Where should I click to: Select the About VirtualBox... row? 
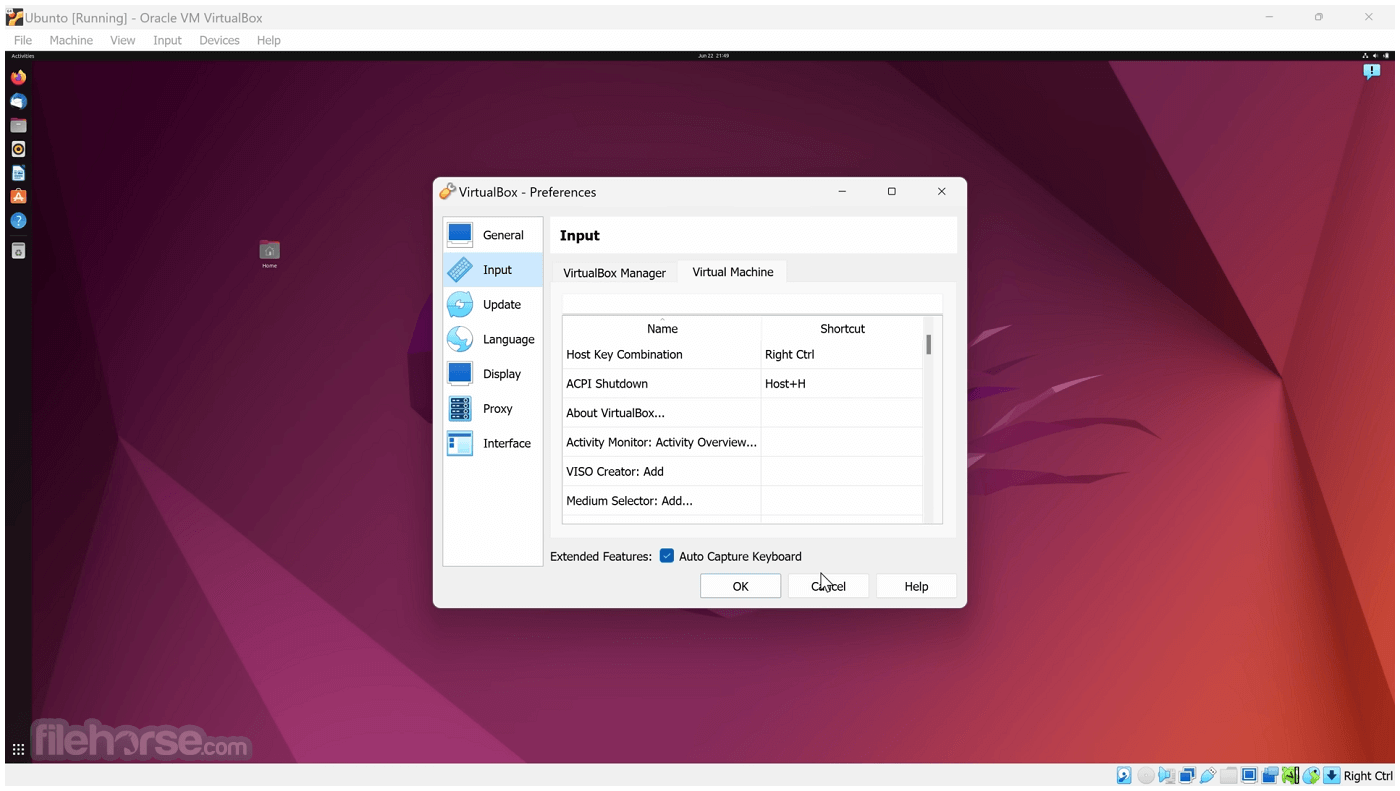(x=742, y=413)
